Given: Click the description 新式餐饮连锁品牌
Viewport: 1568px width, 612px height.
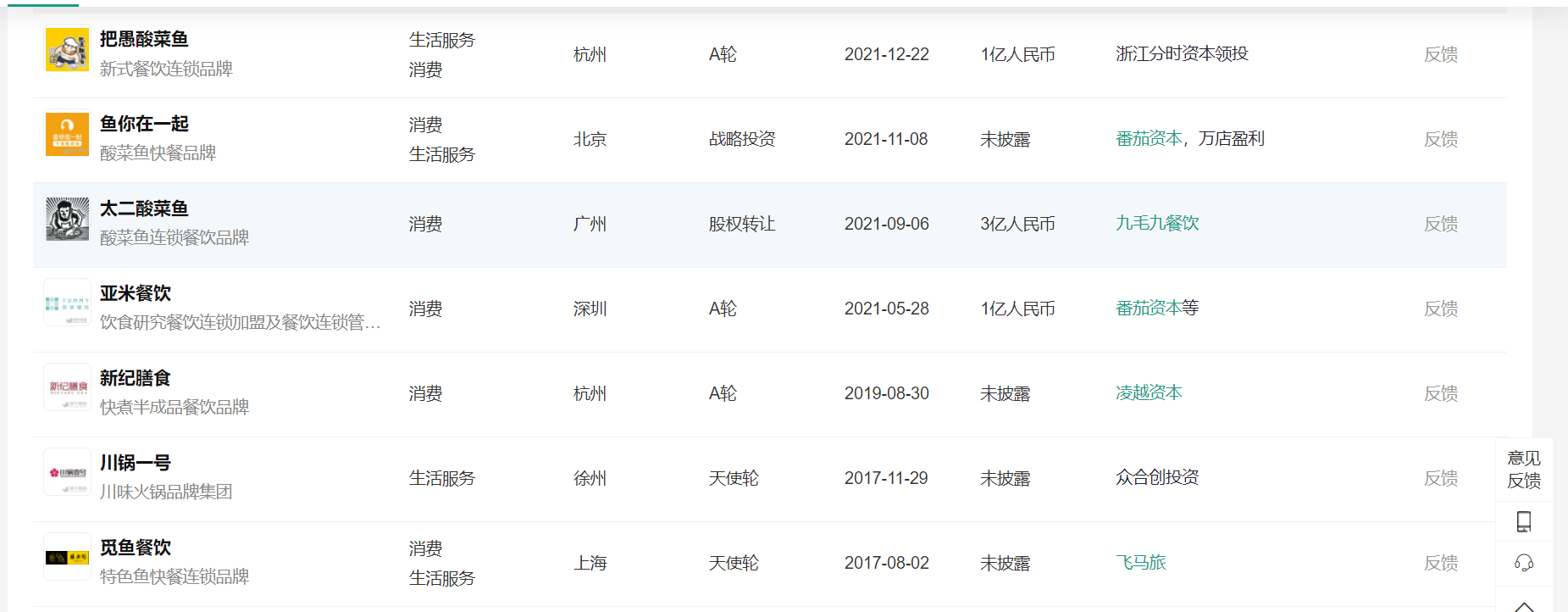Looking at the screenshot, I should point(166,69).
